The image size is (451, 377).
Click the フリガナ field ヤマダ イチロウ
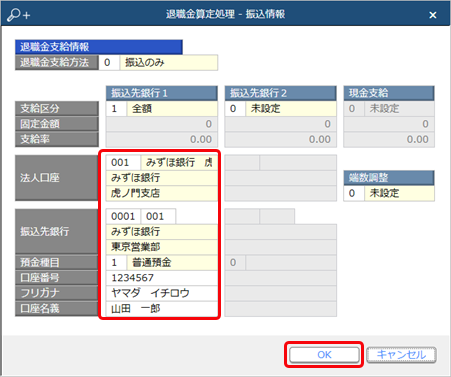point(162,293)
